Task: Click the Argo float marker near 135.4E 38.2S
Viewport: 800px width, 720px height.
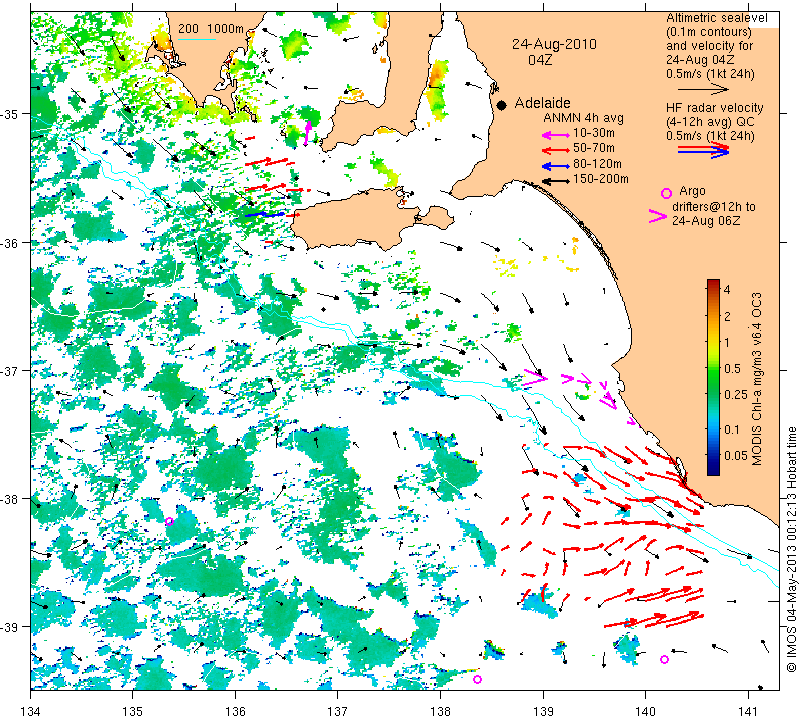Action: (169, 522)
